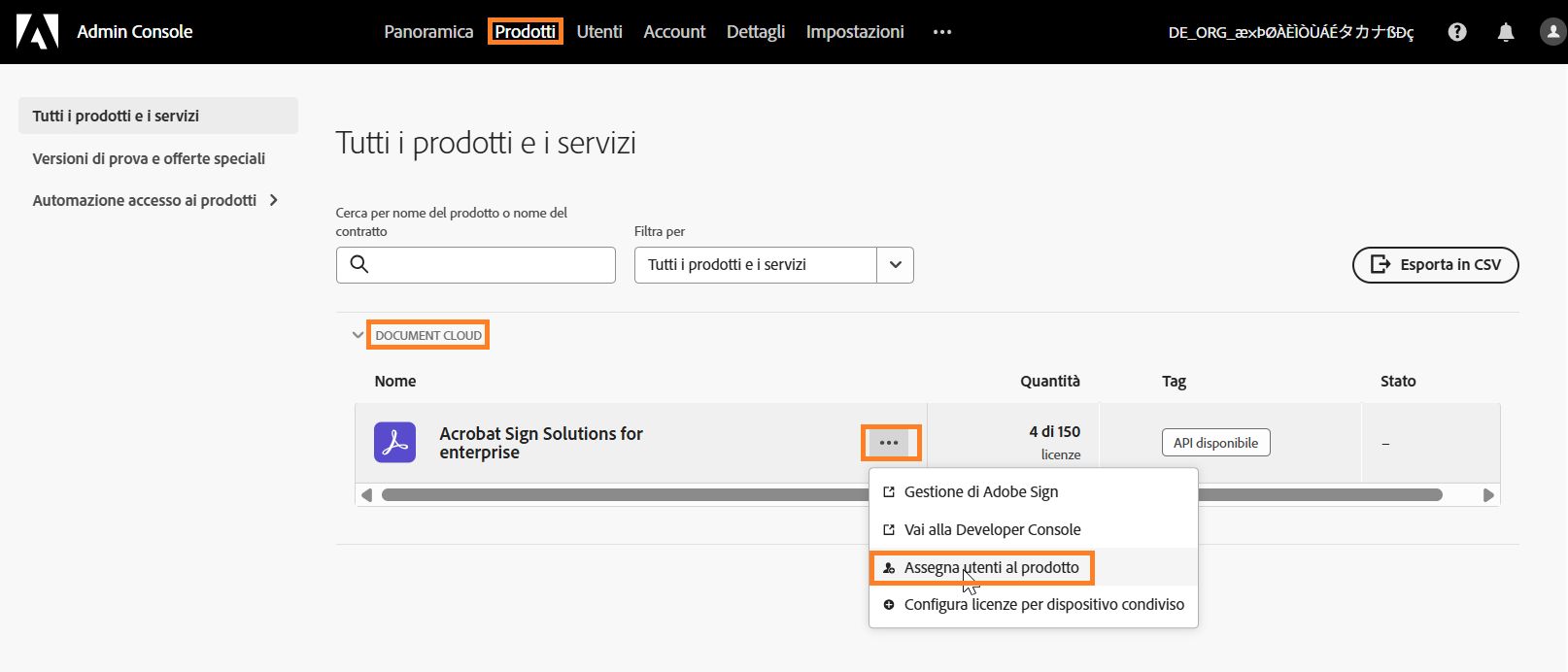Click the Nome column header
Image resolution: width=1568 pixels, height=672 pixels.
click(x=395, y=381)
